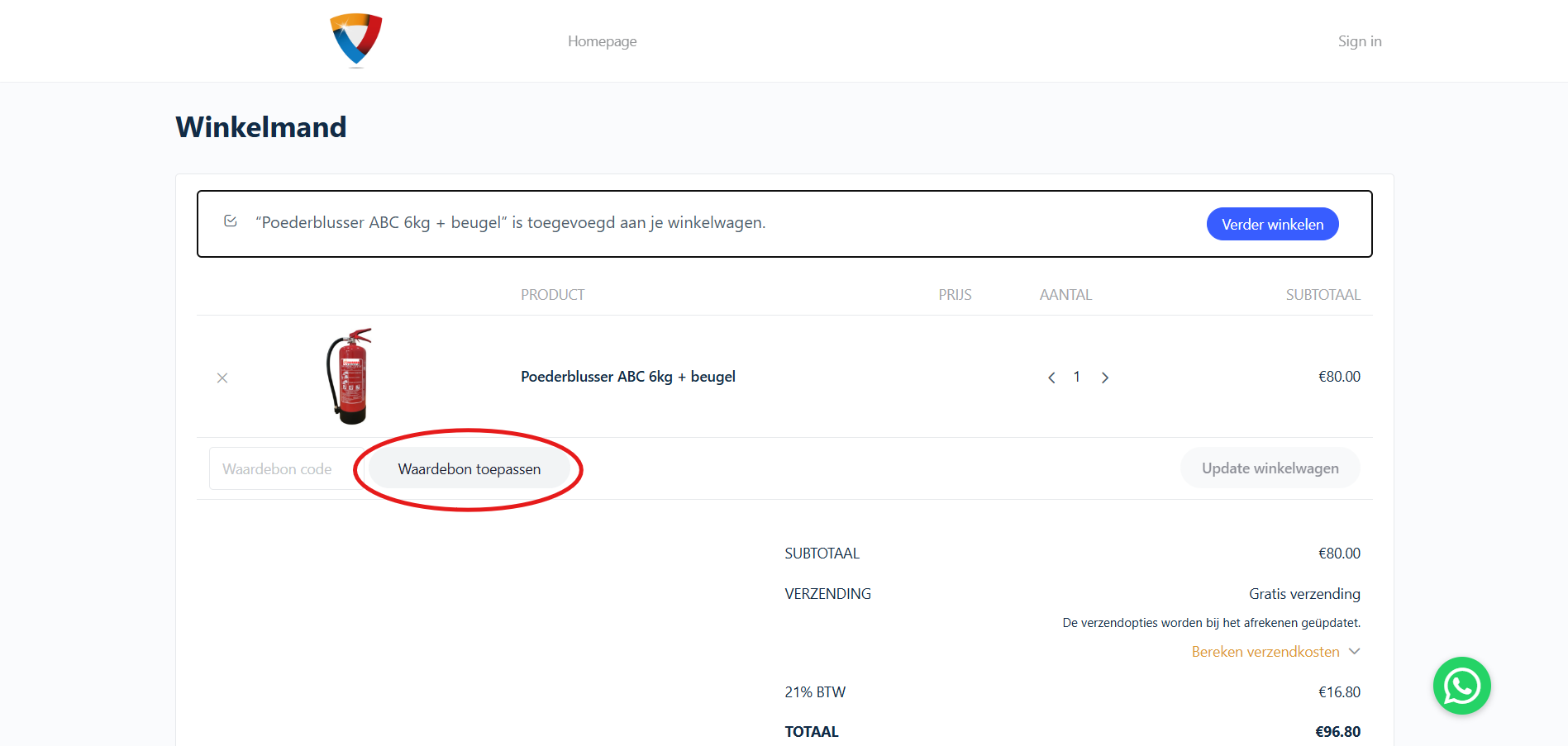
Task: Click the Winkelmand page heading
Action: pos(261,127)
